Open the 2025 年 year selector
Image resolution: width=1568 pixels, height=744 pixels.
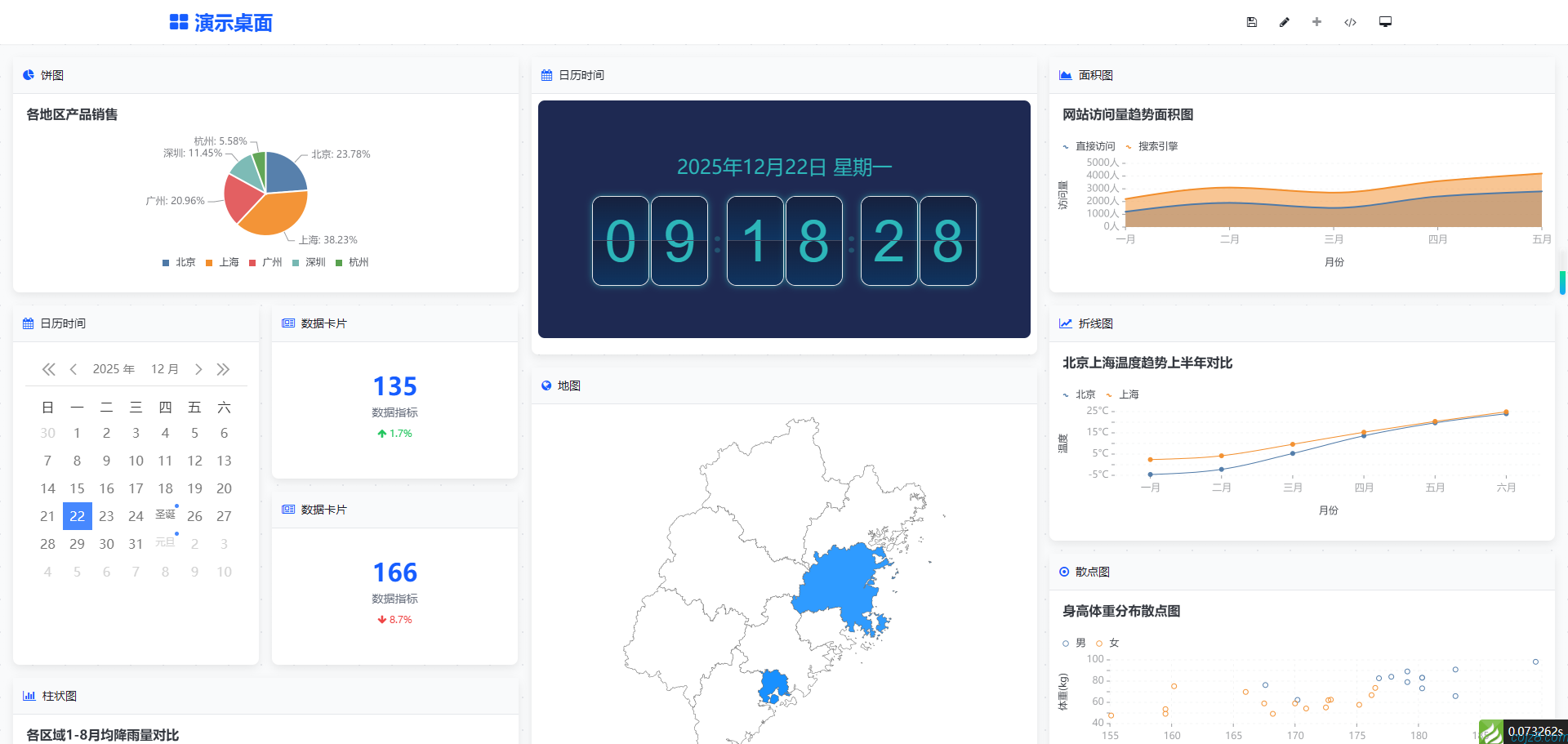113,369
